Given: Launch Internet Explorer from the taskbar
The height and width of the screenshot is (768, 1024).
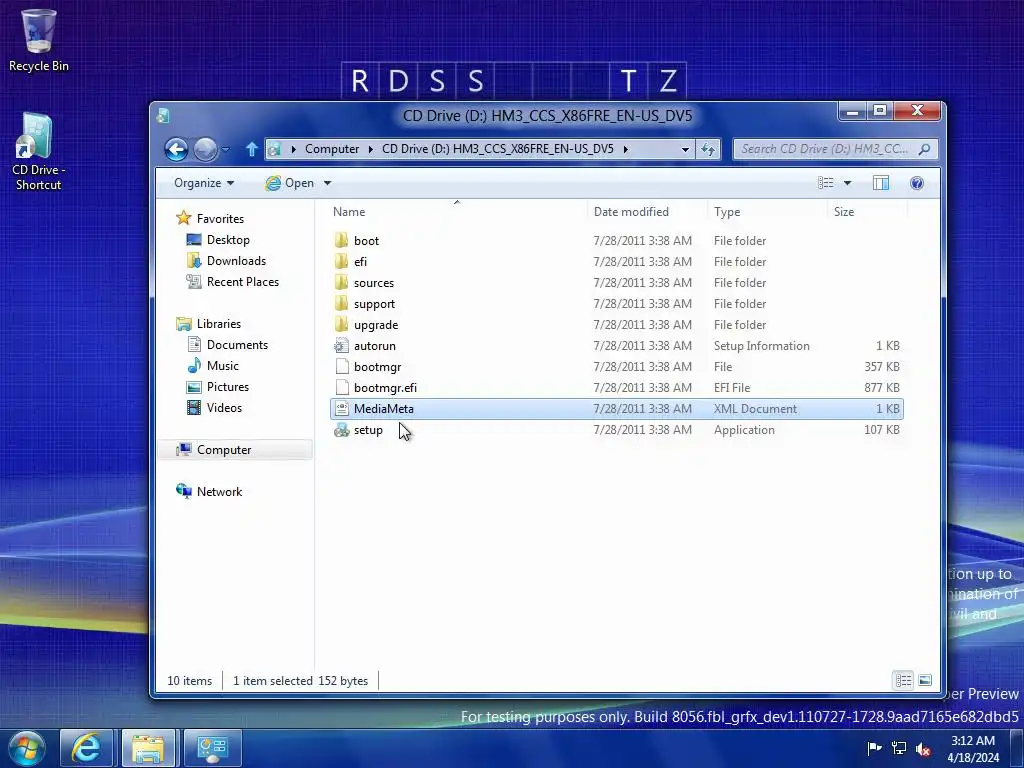Looking at the screenshot, I should point(86,748).
